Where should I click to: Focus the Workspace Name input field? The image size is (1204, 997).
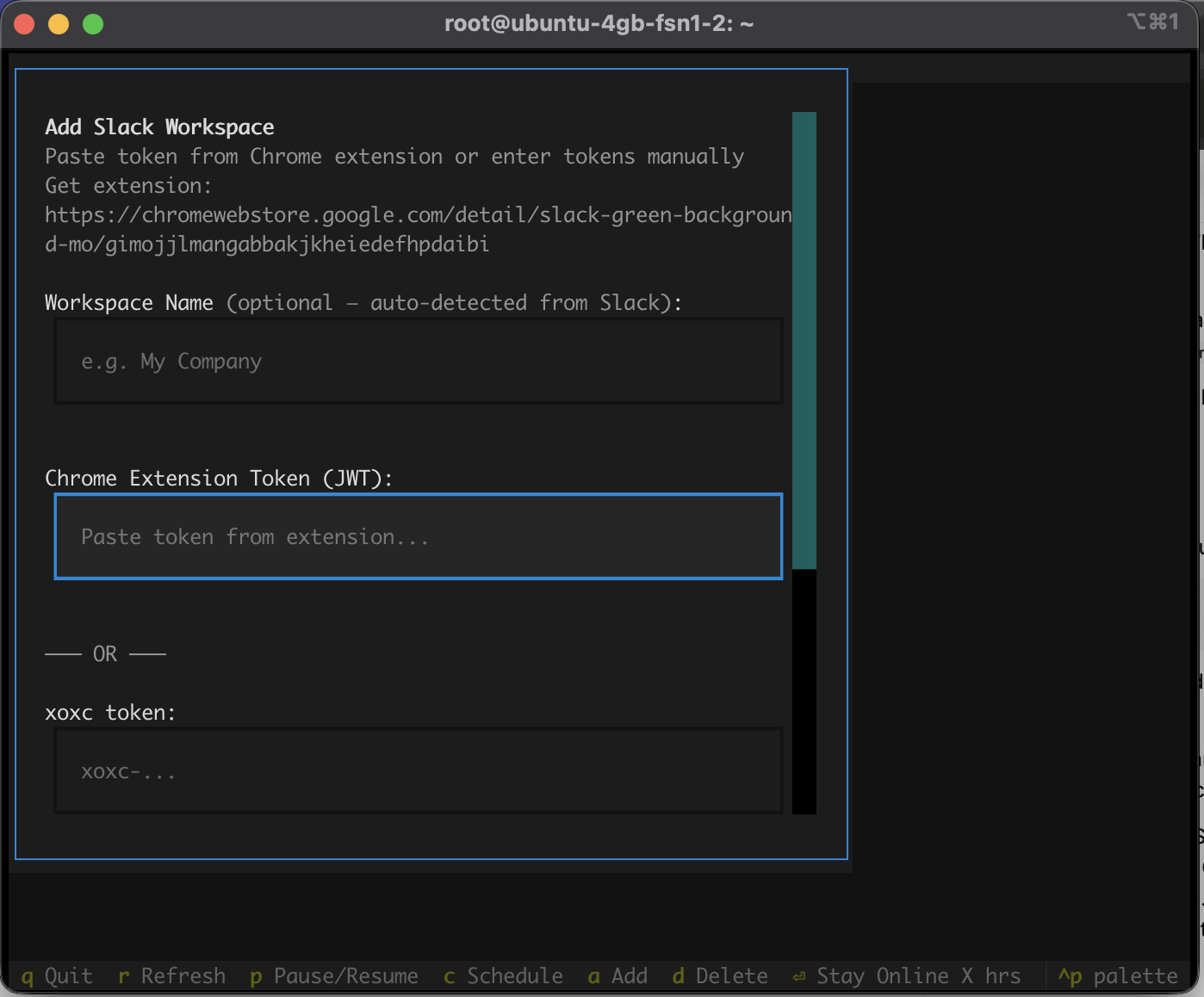[x=419, y=362]
